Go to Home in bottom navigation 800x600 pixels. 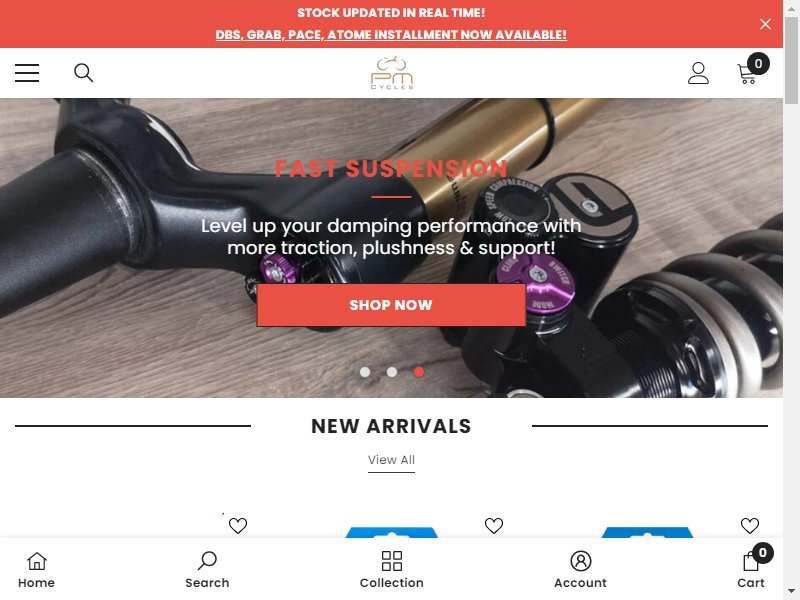[x=36, y=570]
